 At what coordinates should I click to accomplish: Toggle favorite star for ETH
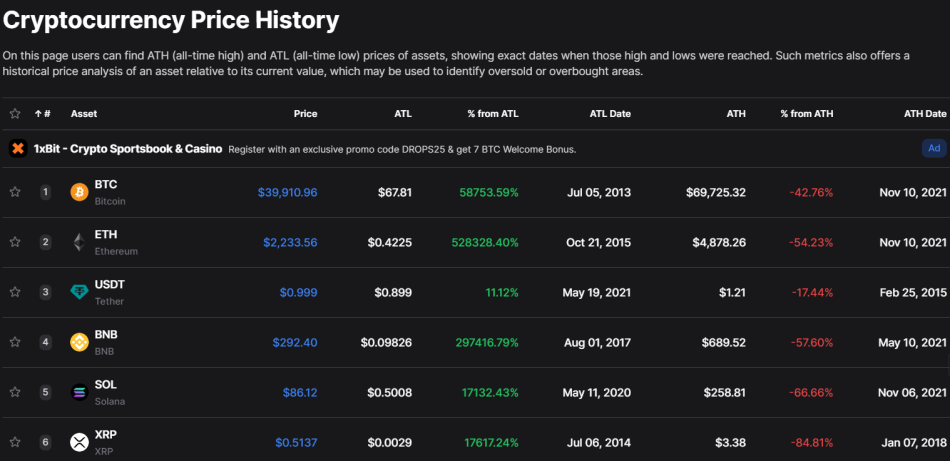pos(15,242)
